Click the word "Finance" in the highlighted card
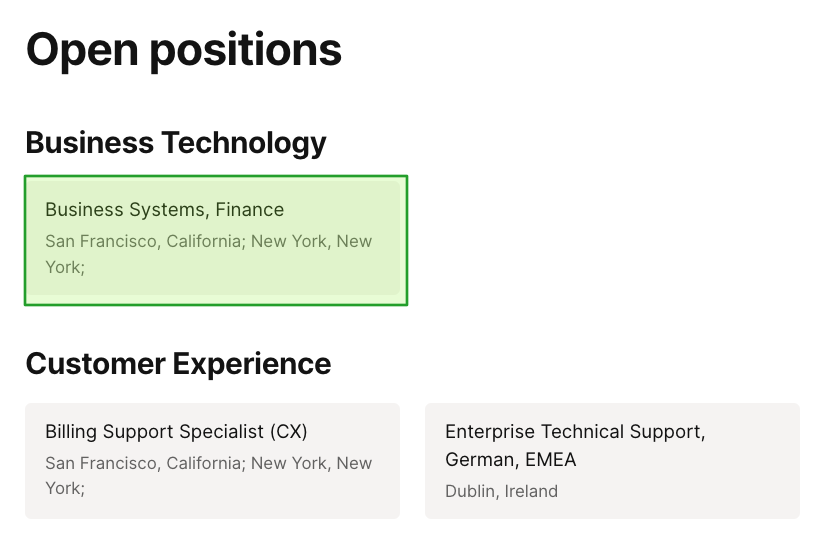This screenshot has height=540, width=819. point(250,210)
